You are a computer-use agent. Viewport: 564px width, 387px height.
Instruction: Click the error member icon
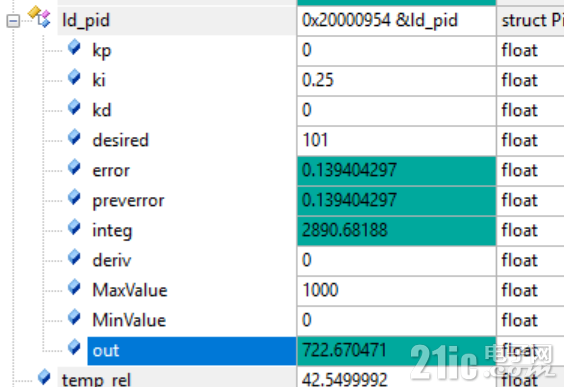[74, 167]
